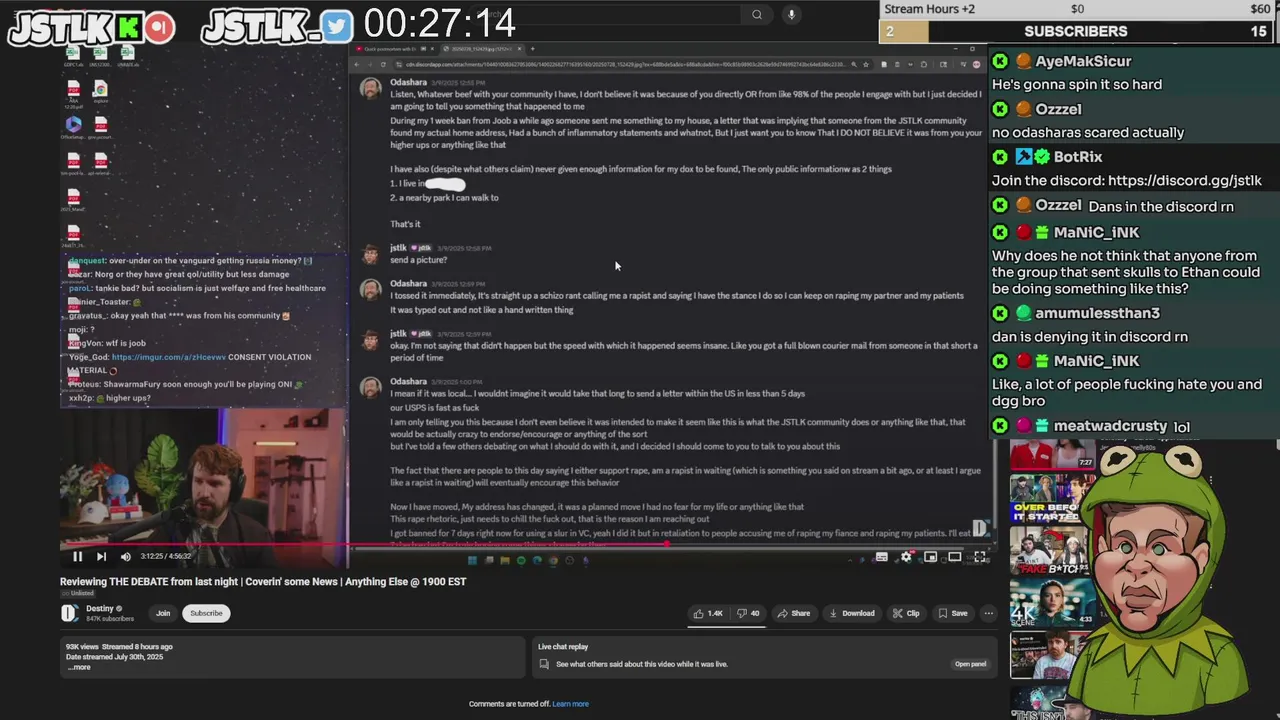Switch to miniplayer mode
The height and width of the screenshot is (720, 1280).
(x=930, y=557)
